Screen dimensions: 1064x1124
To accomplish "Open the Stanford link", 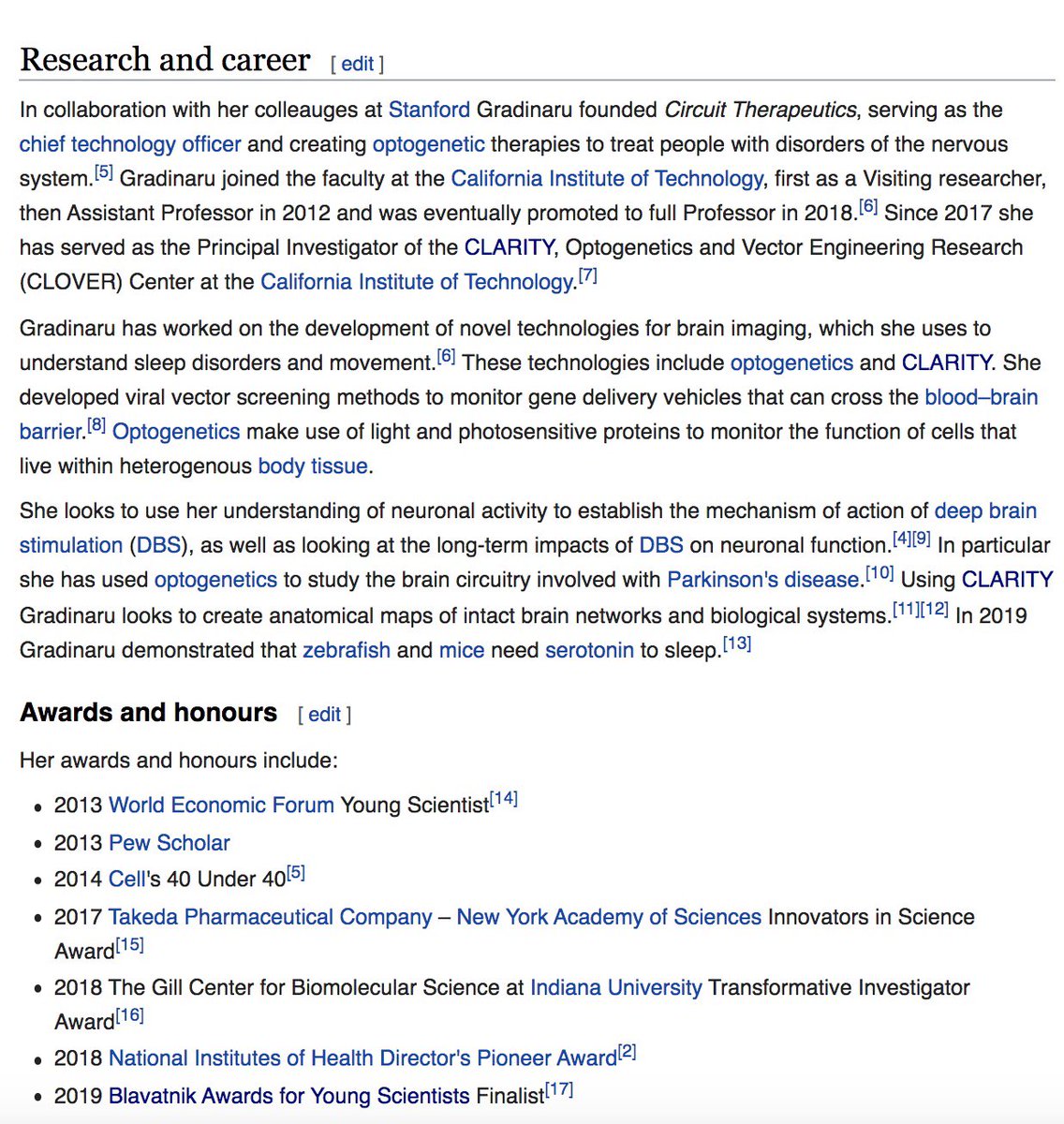I will coord(429,110).
